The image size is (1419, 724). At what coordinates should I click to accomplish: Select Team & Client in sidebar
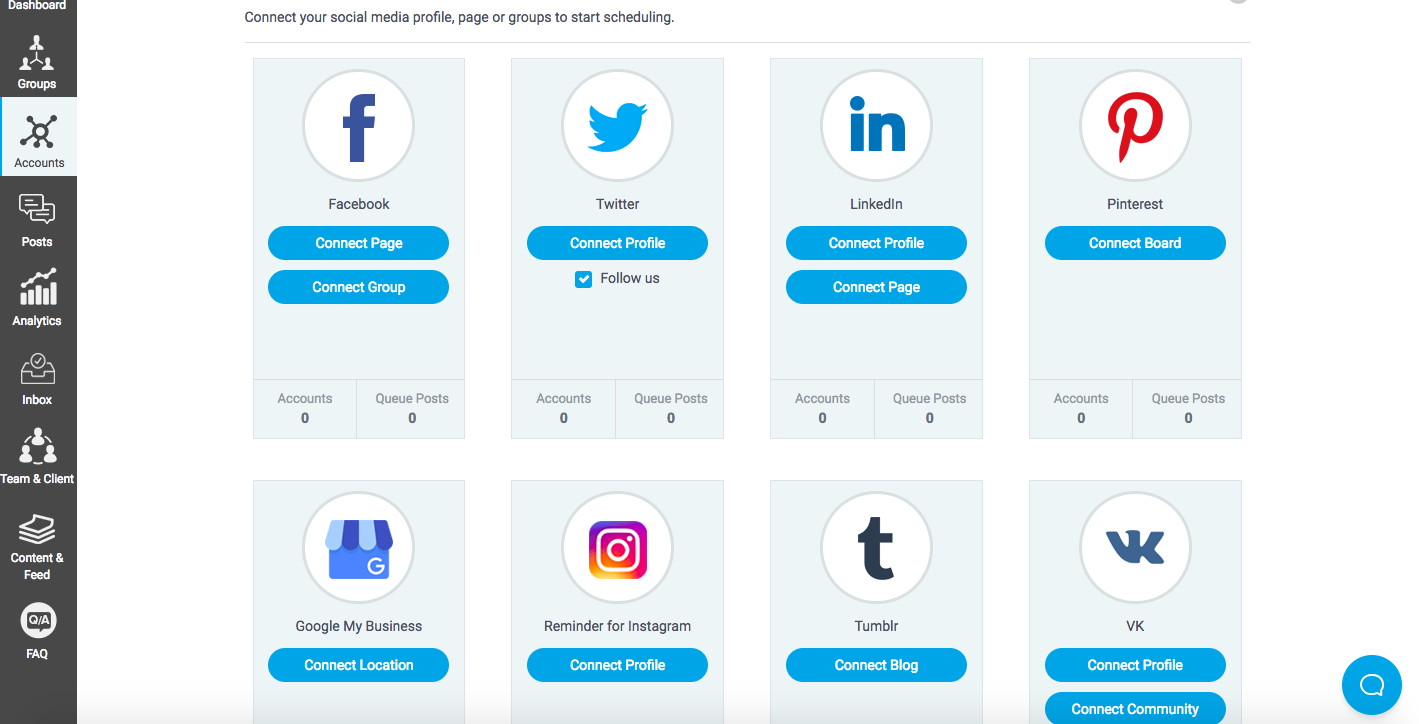click(x=37, y=457)
